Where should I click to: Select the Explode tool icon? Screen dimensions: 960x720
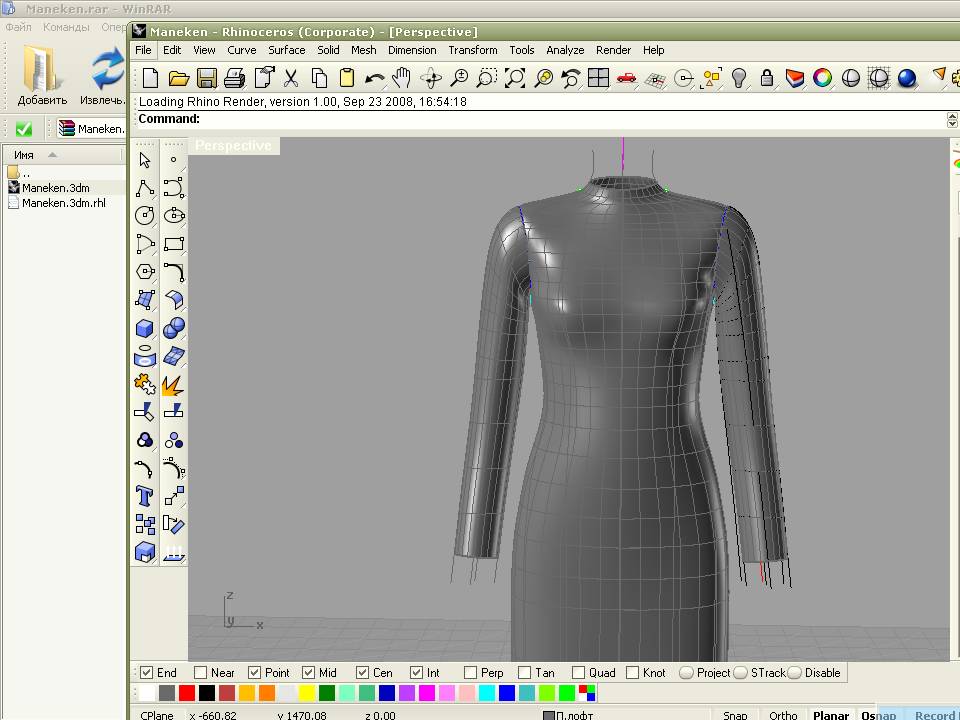(x=173, y=384)
